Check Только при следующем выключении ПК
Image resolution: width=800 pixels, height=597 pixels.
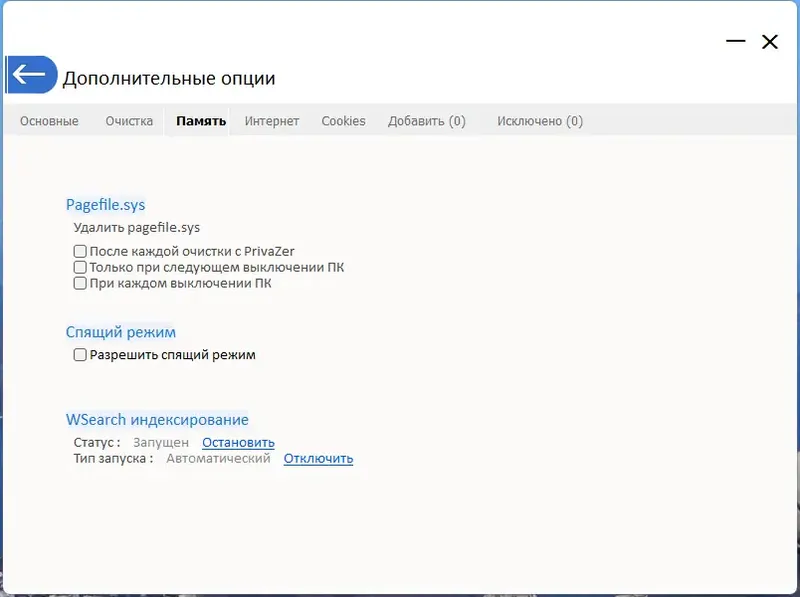79,267
